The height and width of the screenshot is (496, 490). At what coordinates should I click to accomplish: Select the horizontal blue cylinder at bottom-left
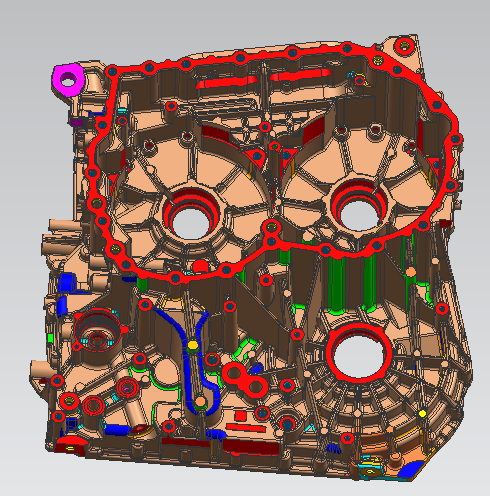click(x=117, y=429)
